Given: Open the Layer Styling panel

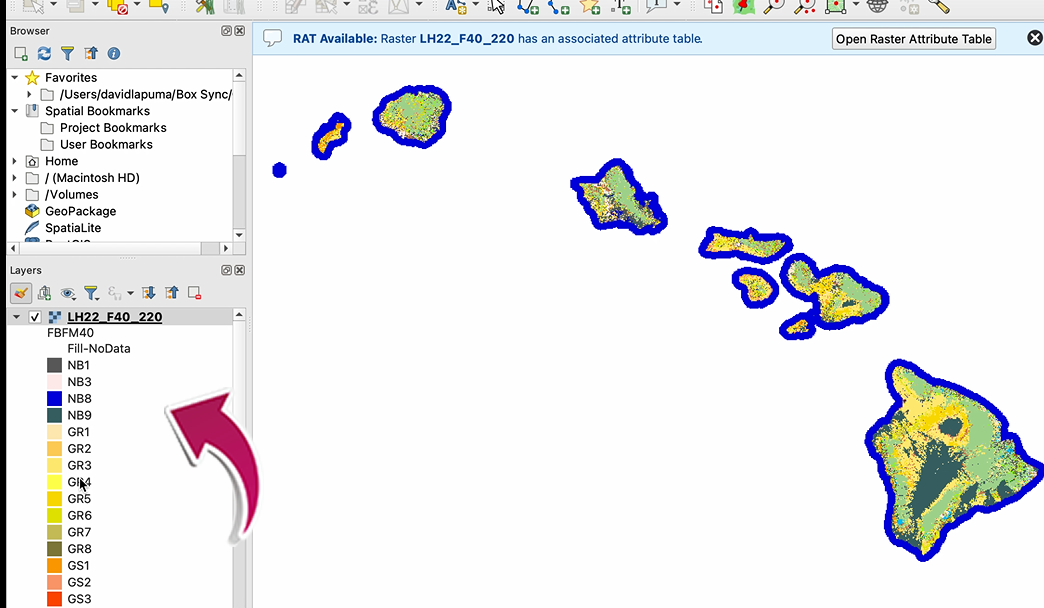Looking at the screenshot, I should tap(21, 293).
